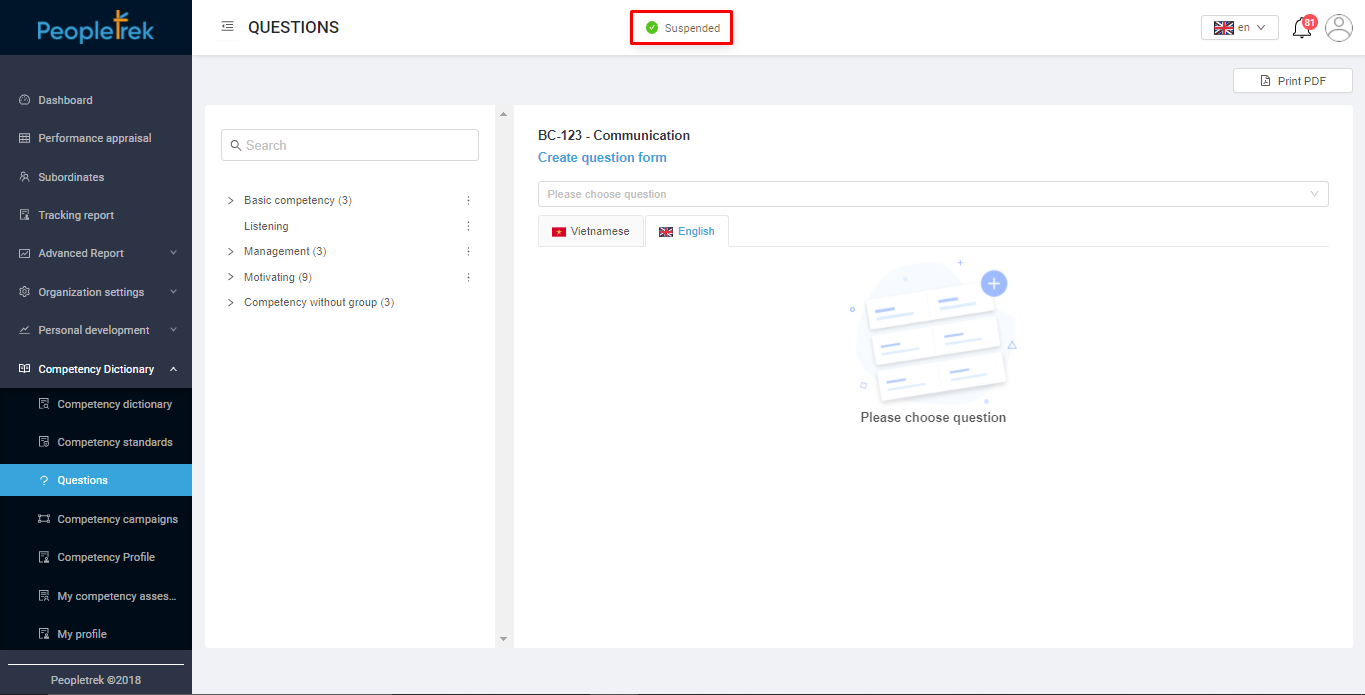The width and height of the screenshot is (1365, 695).
Task: Click the Print PDF button
Action: (x=1293, y=81)
